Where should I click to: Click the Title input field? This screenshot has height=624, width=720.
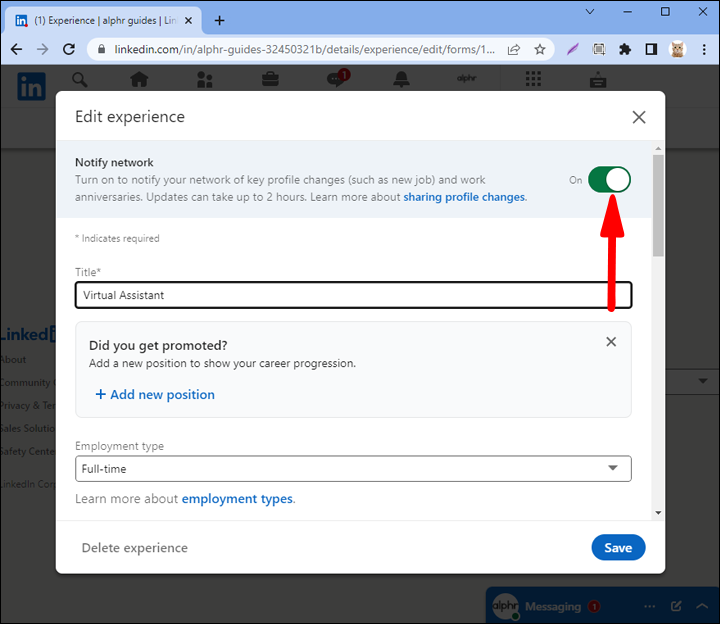(353, 295)
